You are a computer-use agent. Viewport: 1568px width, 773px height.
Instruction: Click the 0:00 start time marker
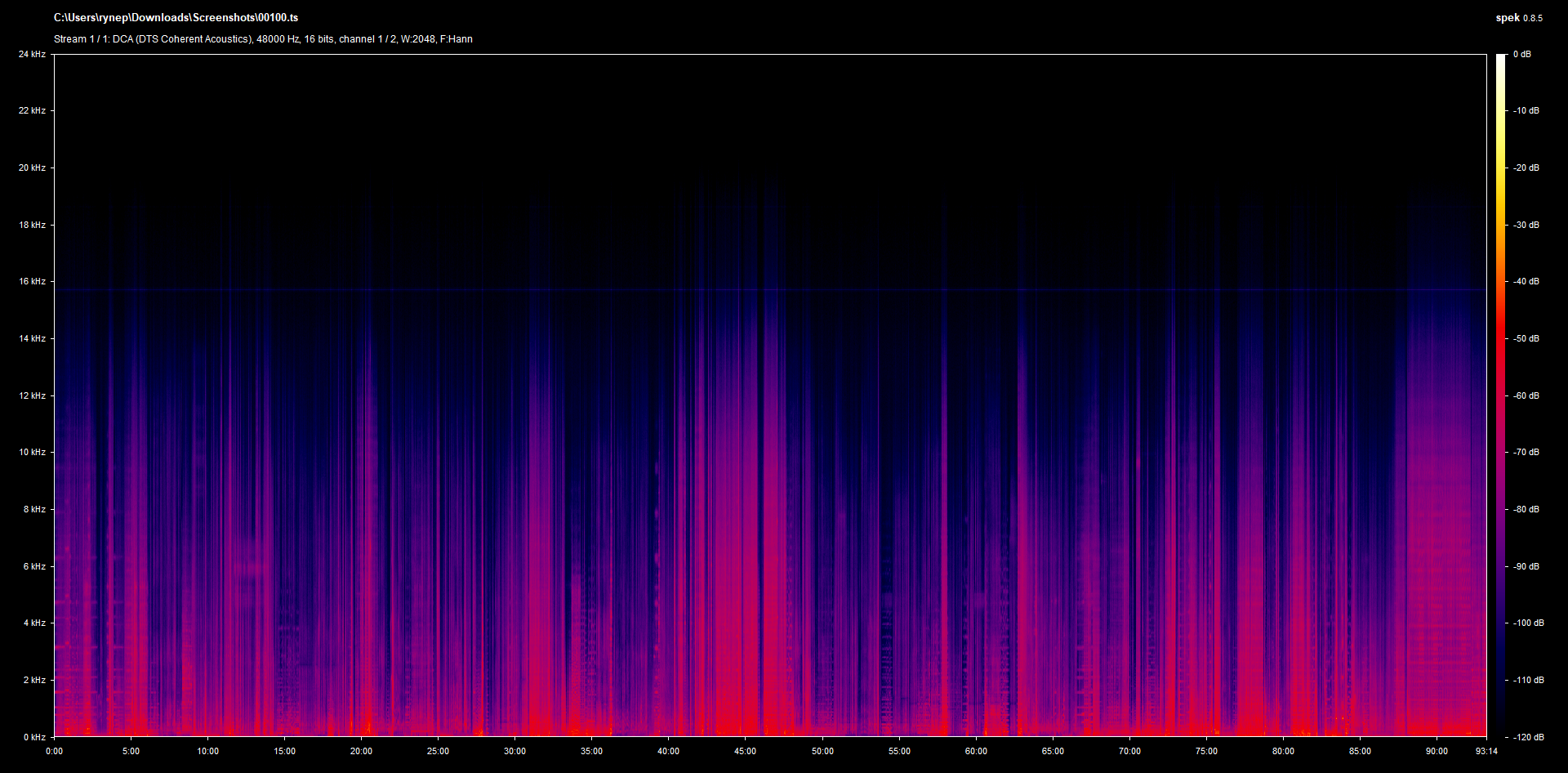click(54, 751)
